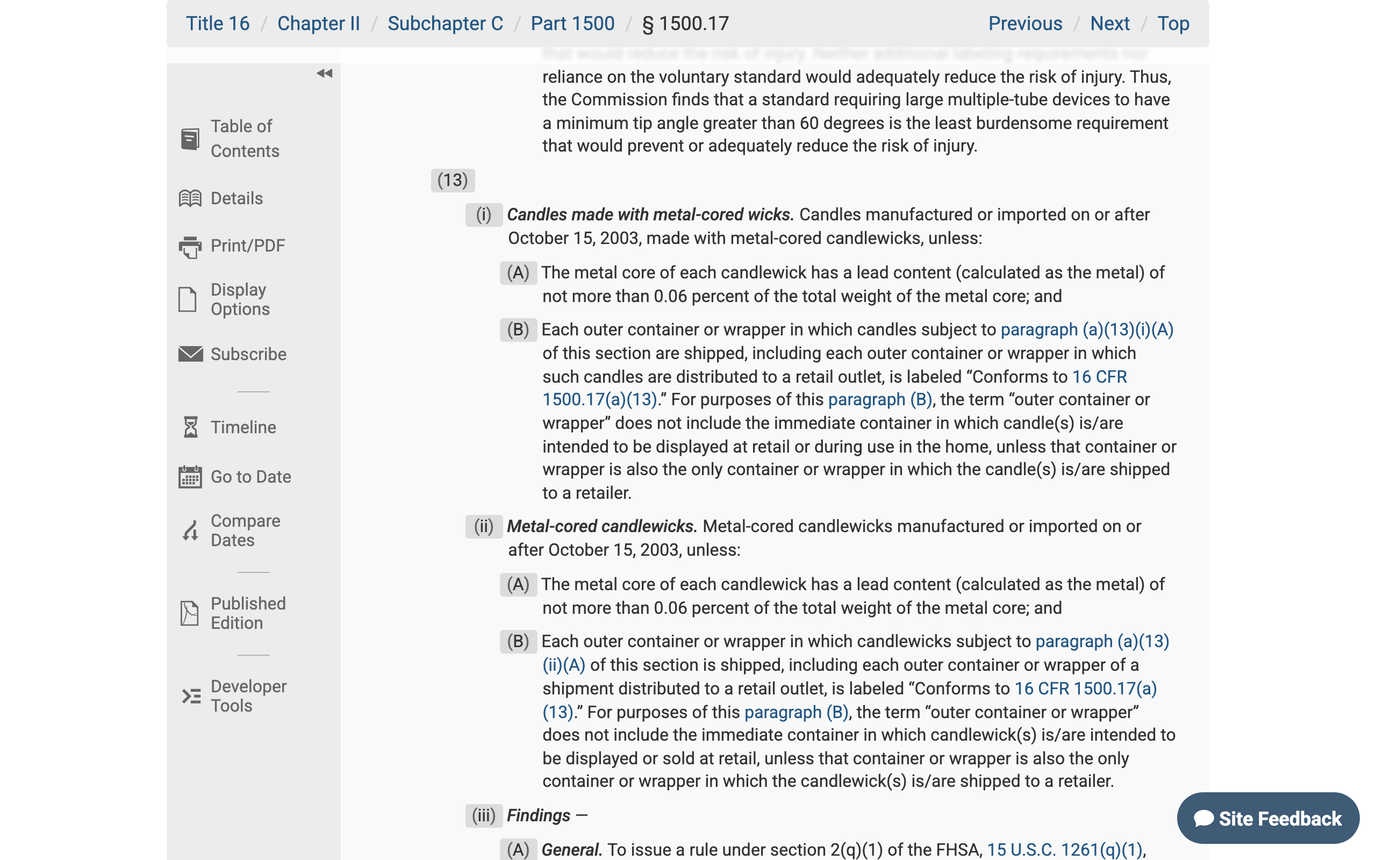This screenshot has height=860, width=1376.
Task: Open Compare Dates in sidebar
Action: point(245,530)
